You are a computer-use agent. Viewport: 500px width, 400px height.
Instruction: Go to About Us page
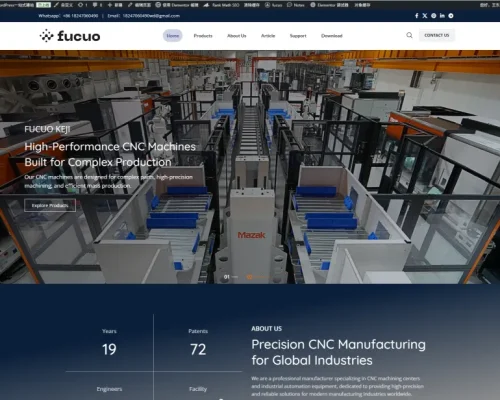[x=237, y=36]
